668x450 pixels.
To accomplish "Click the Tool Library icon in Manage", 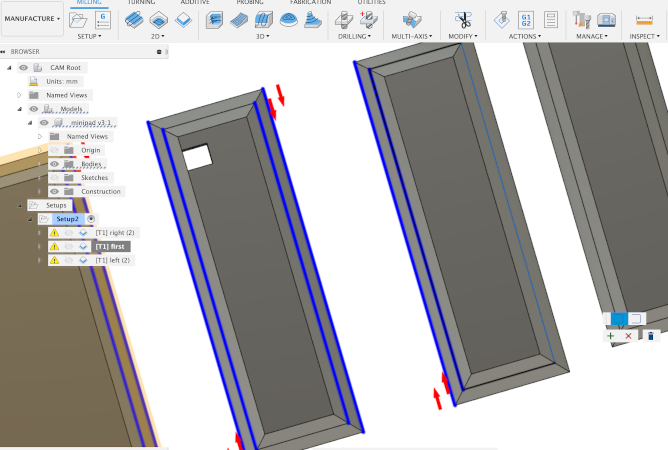I will (584, 19).
